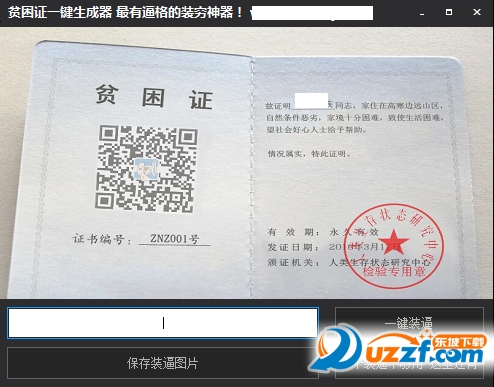Click the 贫困证 certificate preview image

(x=247, y=163)
